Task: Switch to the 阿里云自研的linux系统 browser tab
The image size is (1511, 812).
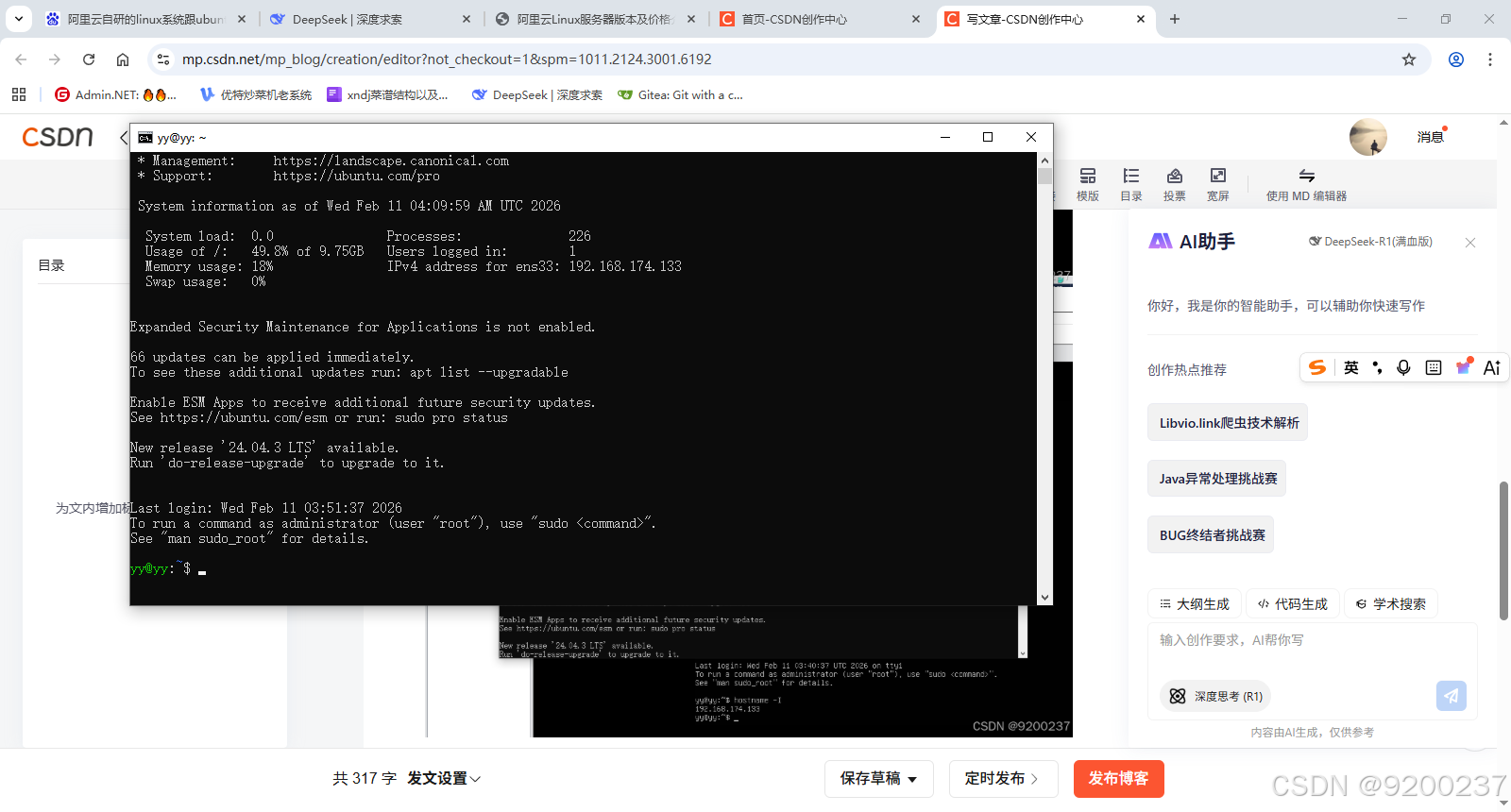Action: (144, 19)
